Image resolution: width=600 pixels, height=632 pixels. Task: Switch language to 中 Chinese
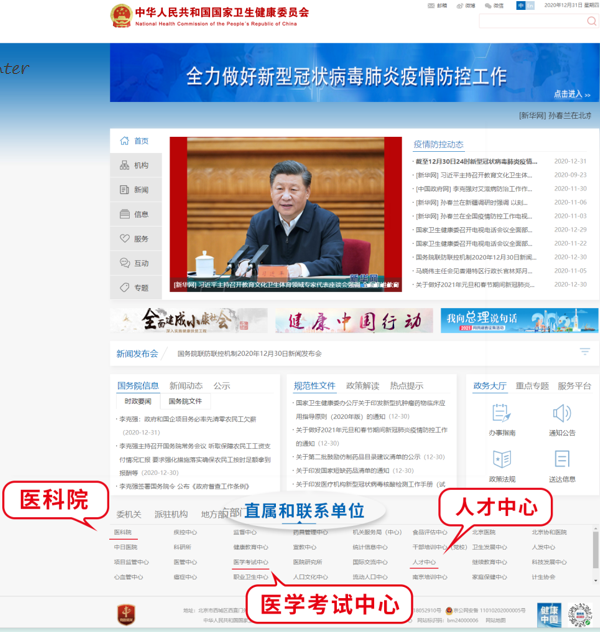coord(520,6)
